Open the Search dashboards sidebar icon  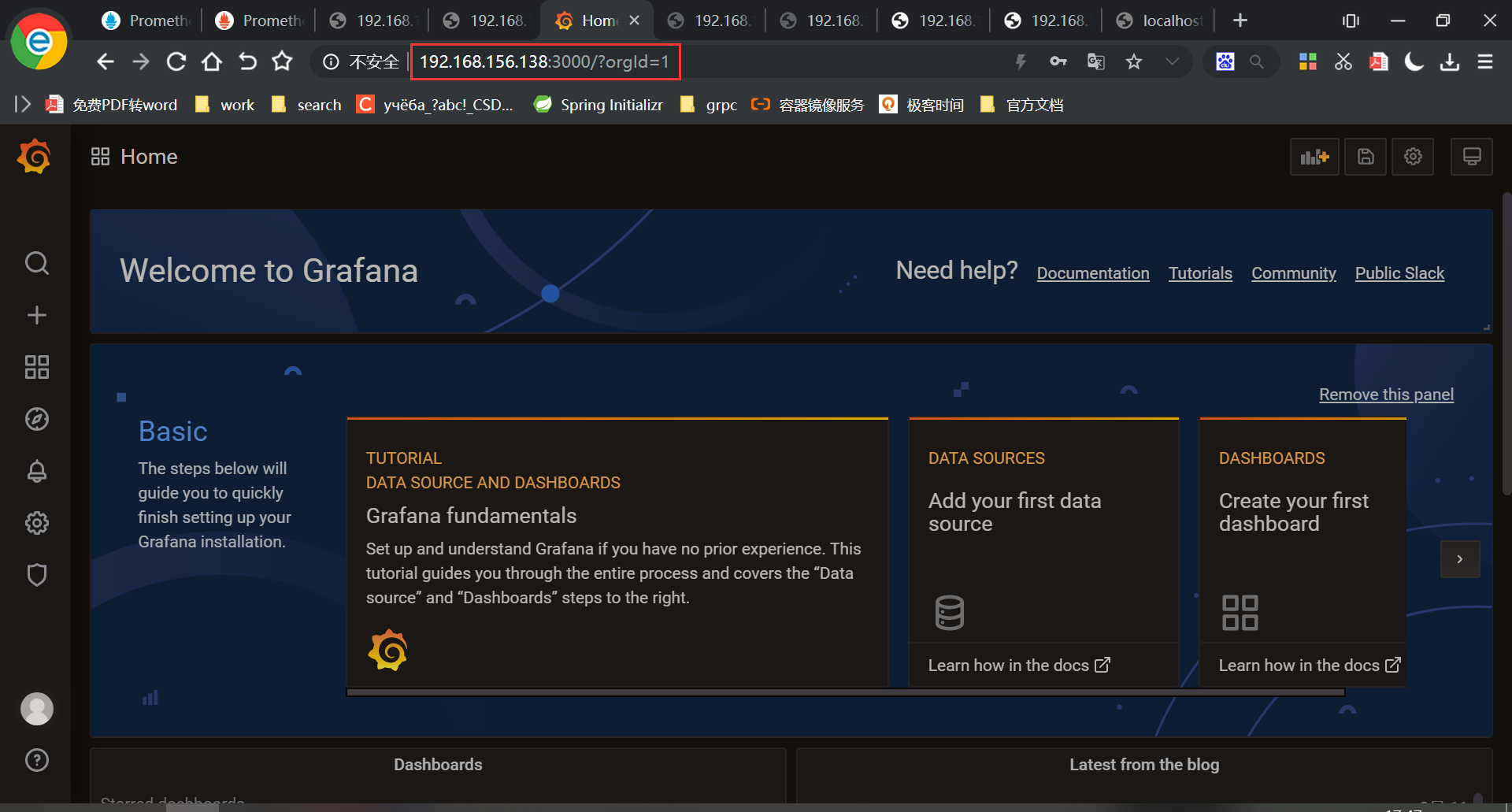click(x=37, y=263)
